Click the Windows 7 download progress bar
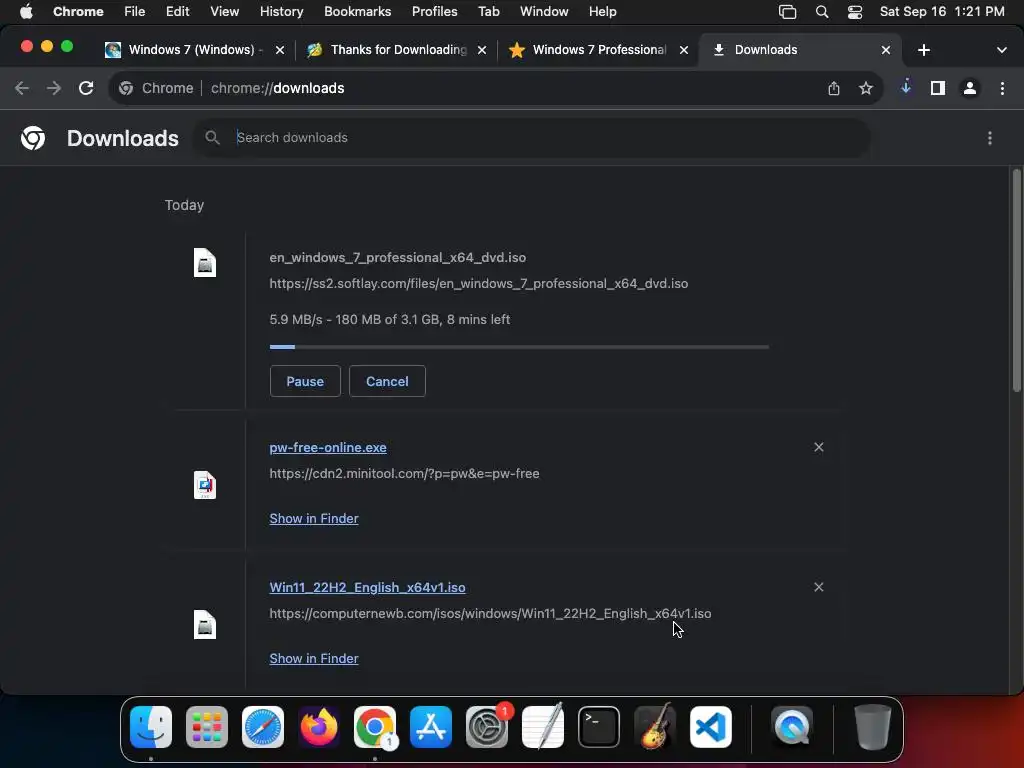Viewport: 1024px width, 768px height. [519, 347]
